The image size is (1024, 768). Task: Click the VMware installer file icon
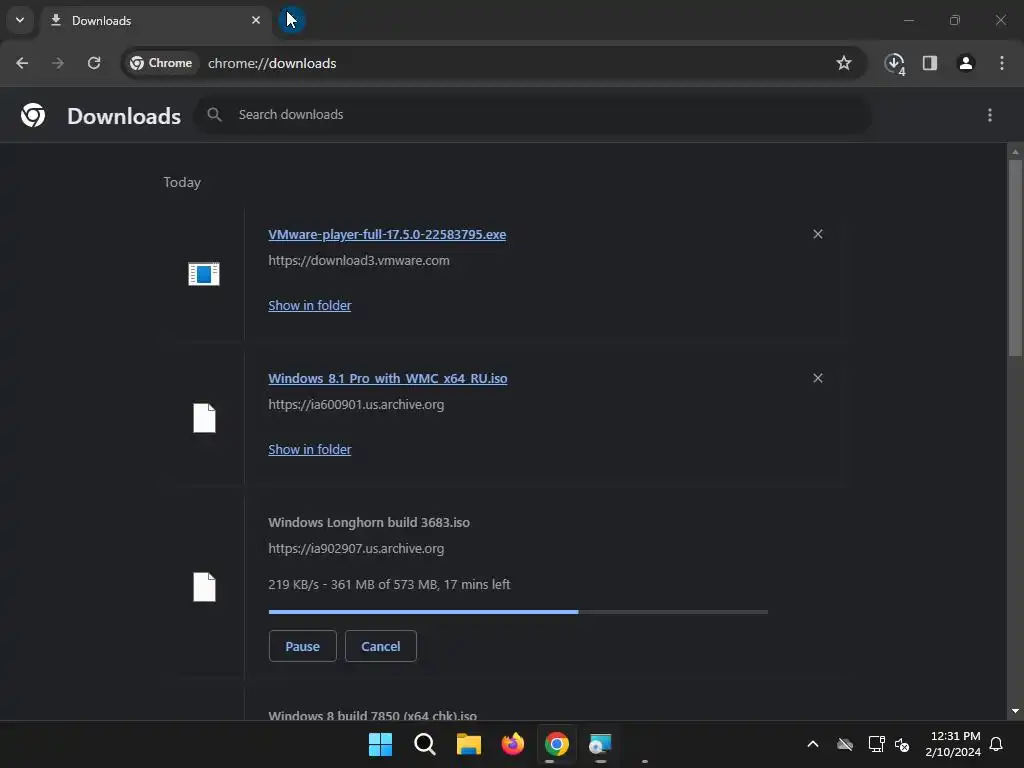point(204,274)
